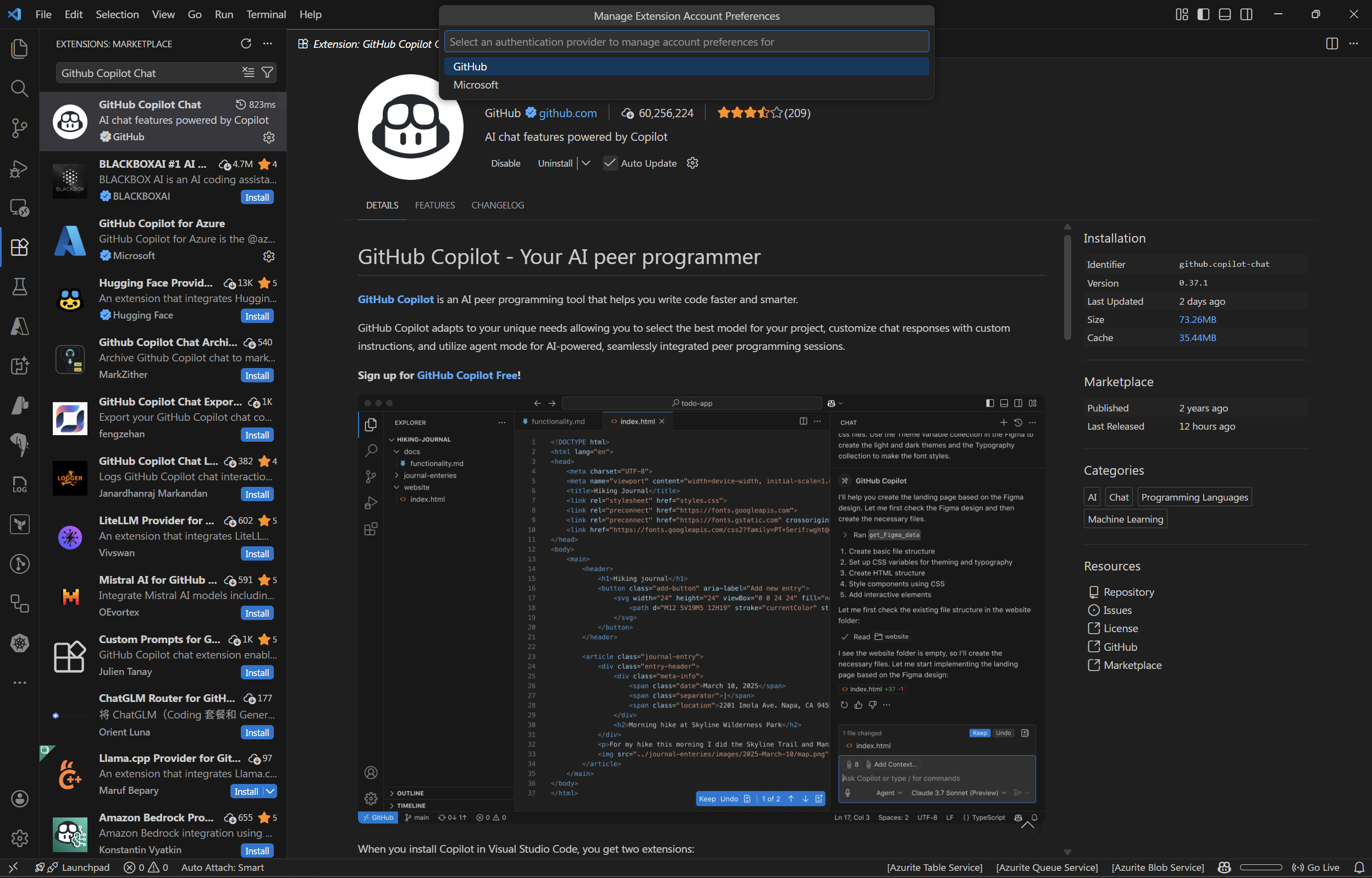1372x878 pixels.
Task: Open editor more actions menu
Action: pyautogui.click(x=1353, y=44)
